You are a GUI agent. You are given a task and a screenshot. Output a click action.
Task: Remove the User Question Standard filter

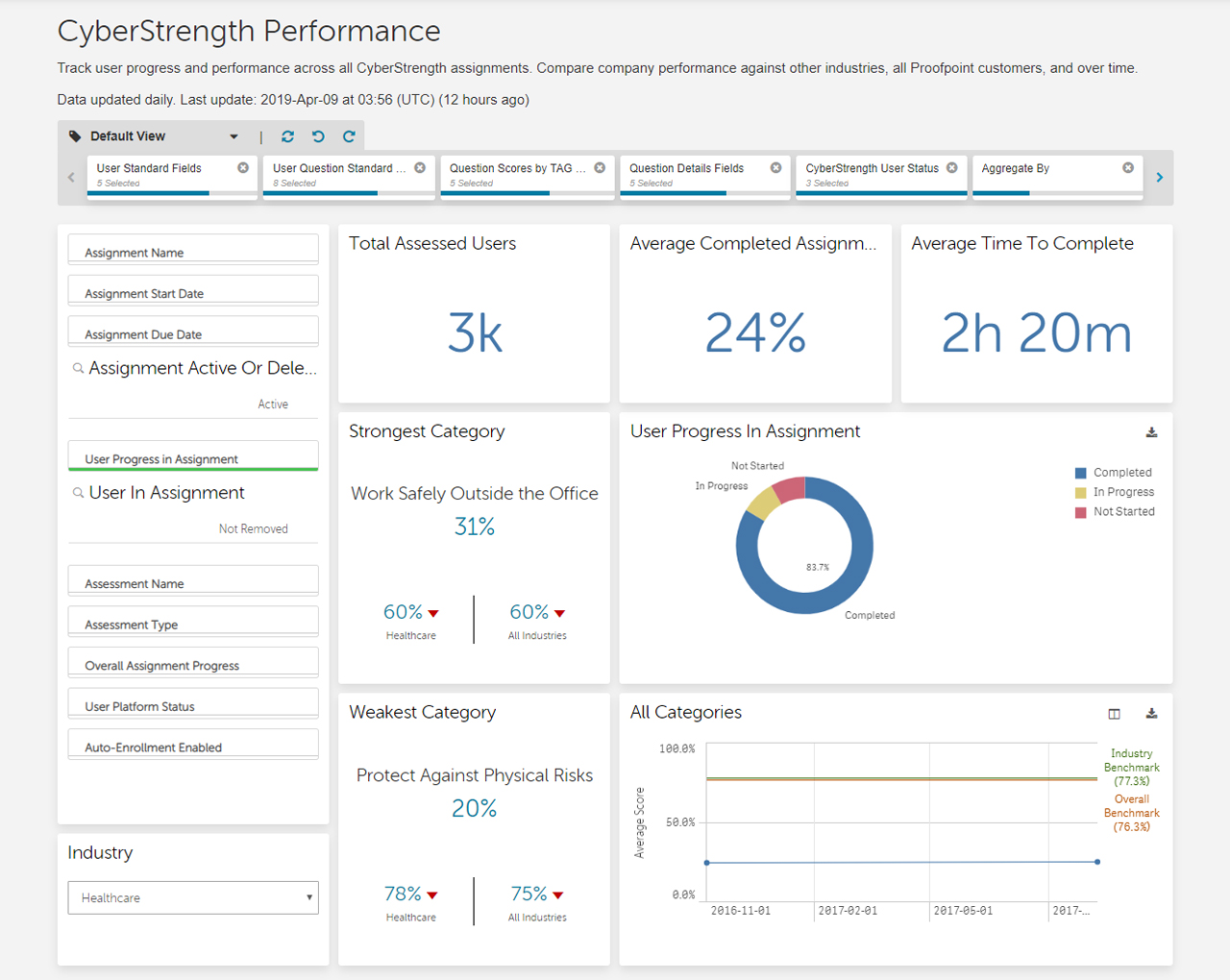click(420, 167)
